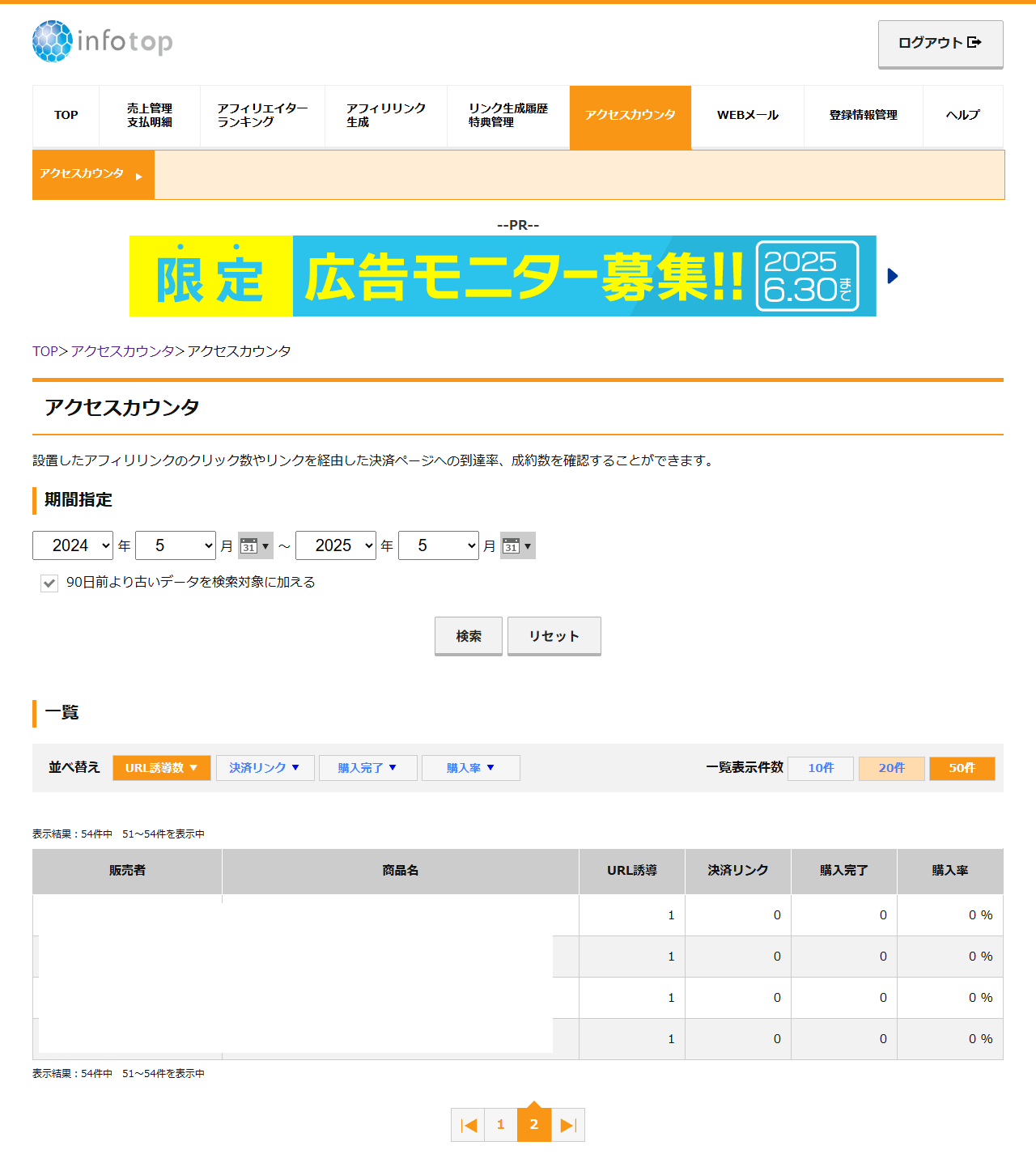Open the end month dropdown
The width and height of the screenshot is (1036, 1154).
[439, 546]
